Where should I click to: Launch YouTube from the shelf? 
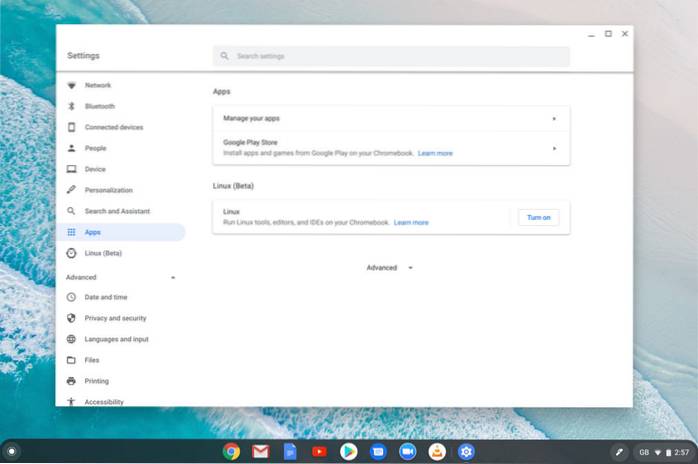coord(319,452)
